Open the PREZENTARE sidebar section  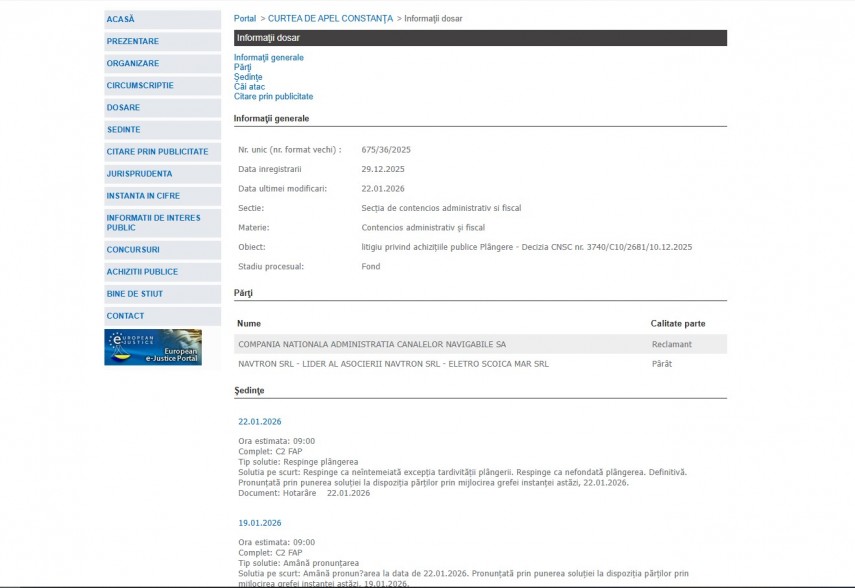click(x=133, y=41)
